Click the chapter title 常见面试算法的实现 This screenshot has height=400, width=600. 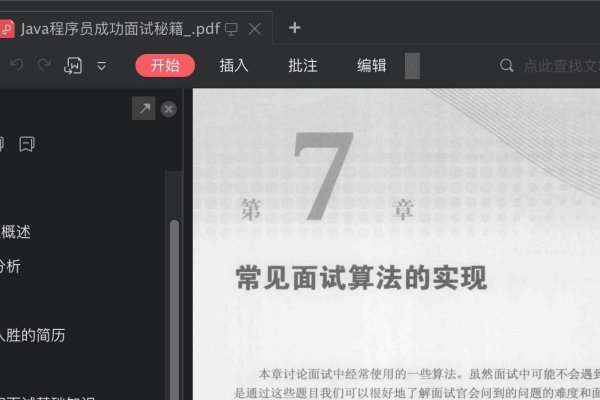point(361,278)
